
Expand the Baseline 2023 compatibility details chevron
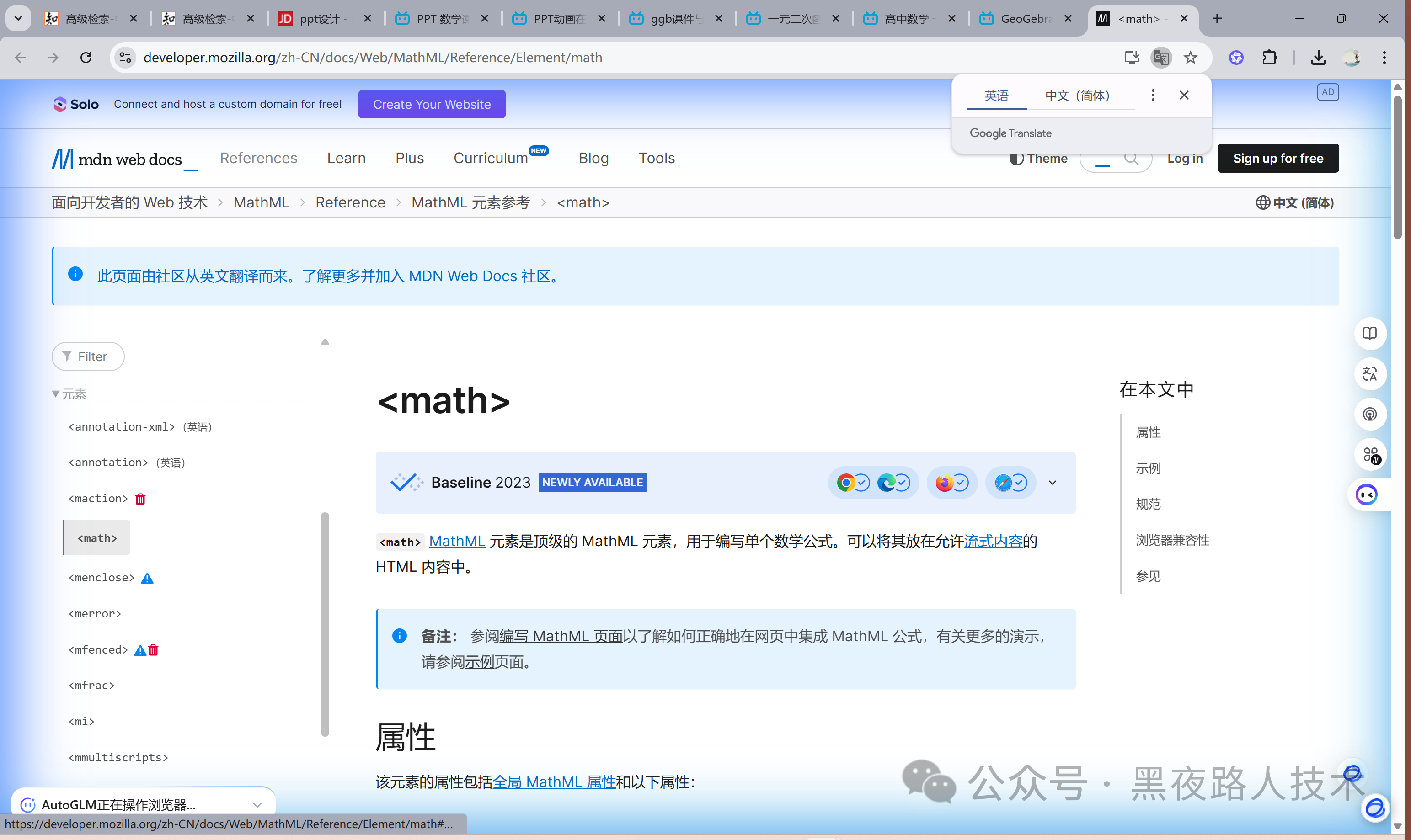pos(1053,483)
